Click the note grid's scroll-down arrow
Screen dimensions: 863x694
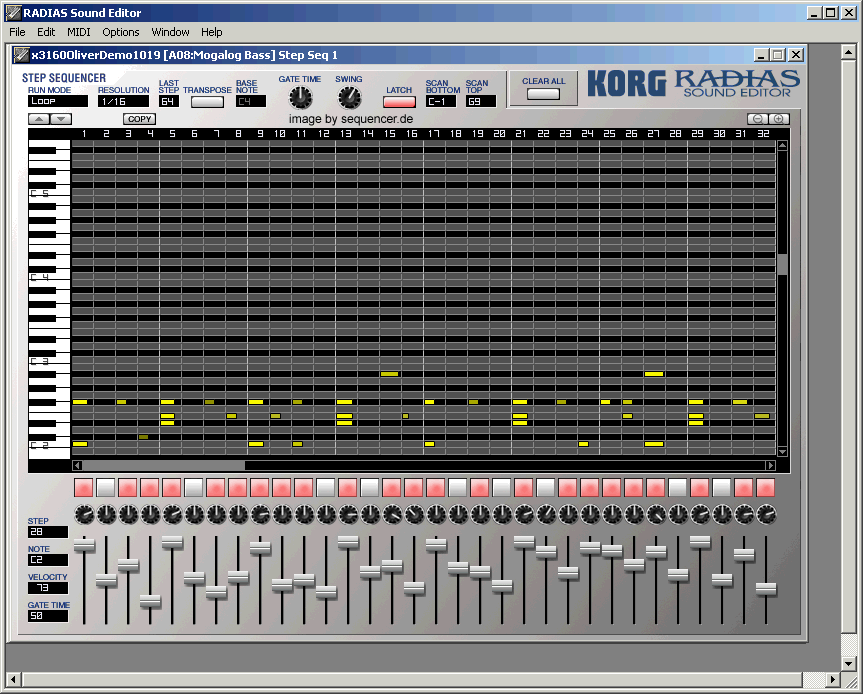(x=782, y=452)
